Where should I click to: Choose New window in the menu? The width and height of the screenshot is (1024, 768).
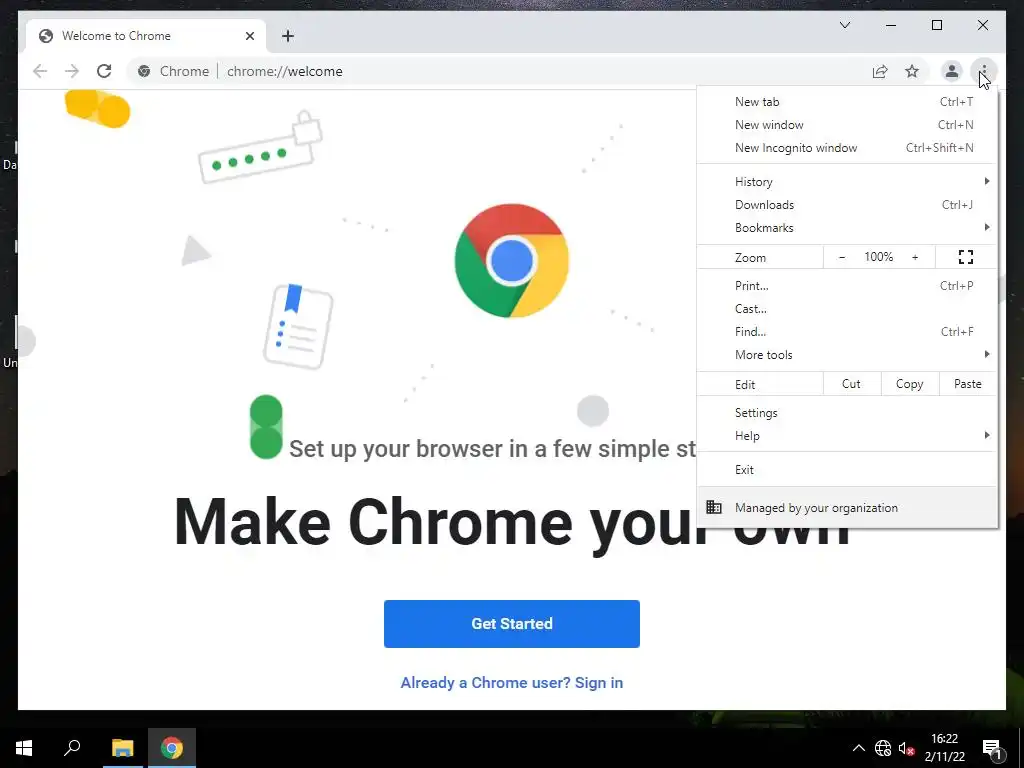[x=847, y=125]
